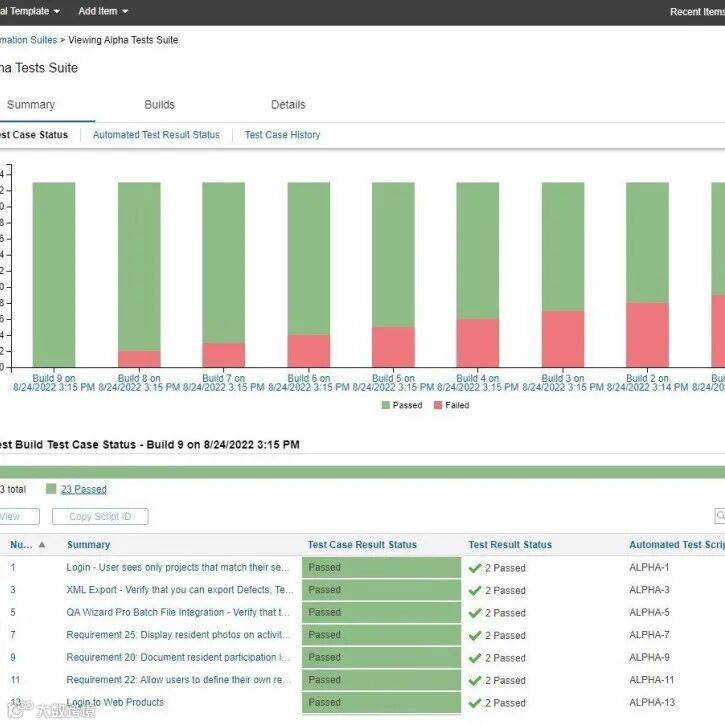725x725 pixels.
Task: Switch to the Summary tab
Action: pos(31,104)
